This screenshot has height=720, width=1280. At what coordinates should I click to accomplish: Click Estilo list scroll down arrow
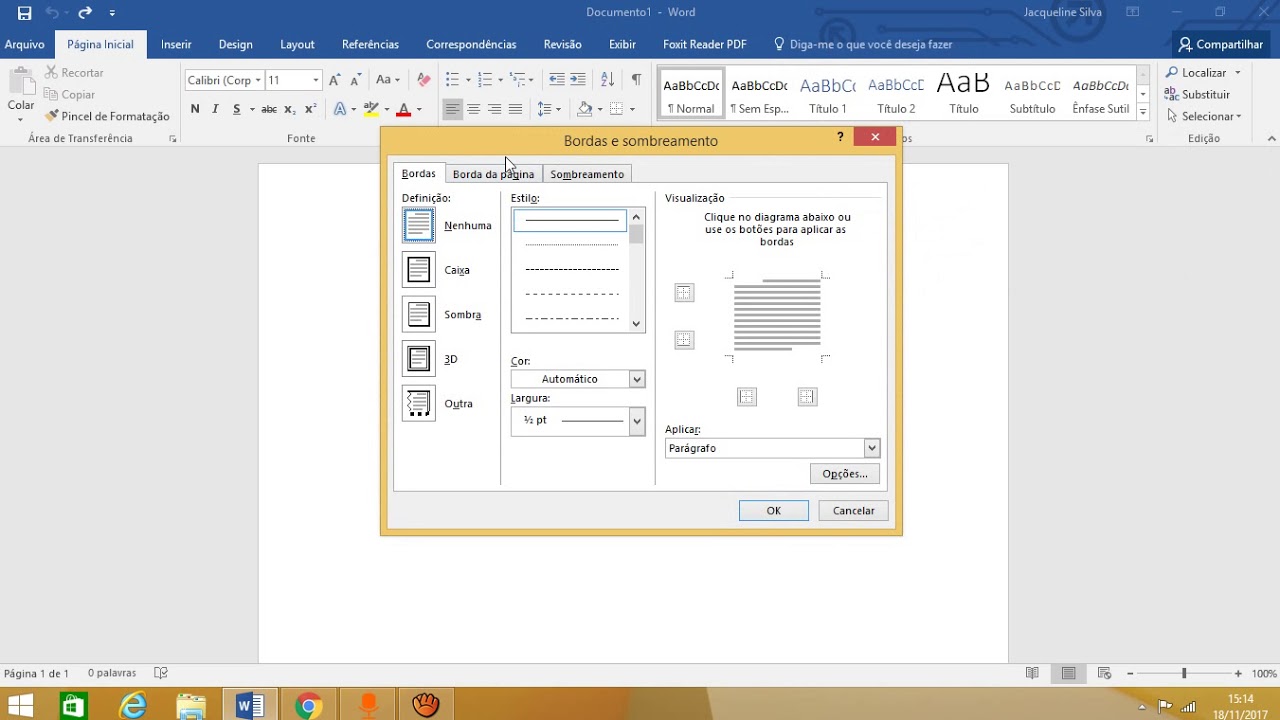[x=637, y=323]
